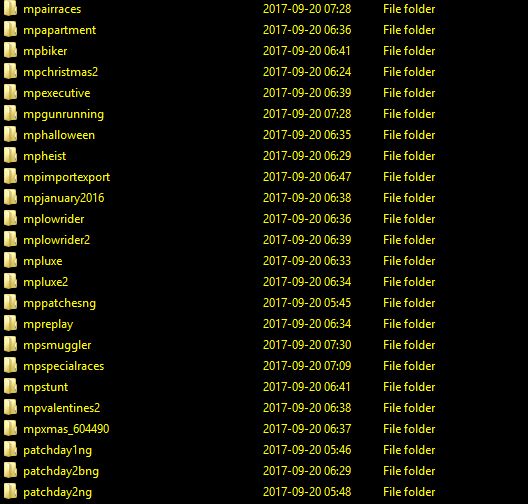Click the mpstunt folder icon
This screenshot has width=528, height=504.
pyautogui.click(x=10, y=387)
